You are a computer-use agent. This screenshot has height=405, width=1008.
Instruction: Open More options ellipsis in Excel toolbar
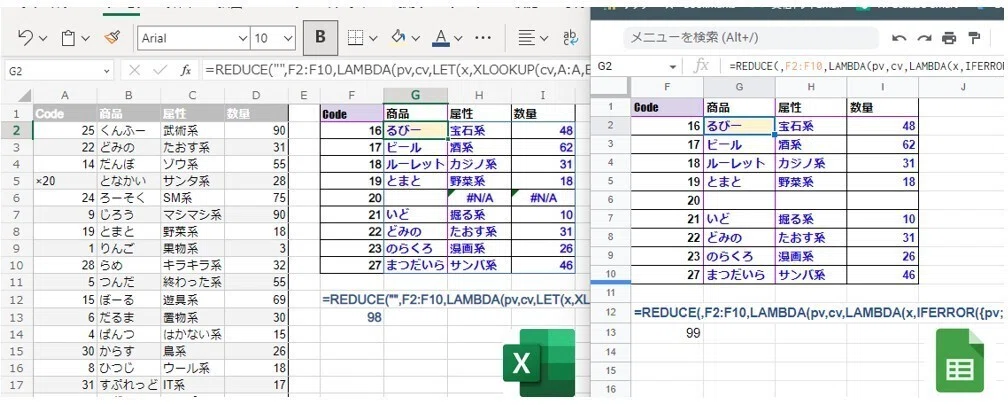point(483,38)
